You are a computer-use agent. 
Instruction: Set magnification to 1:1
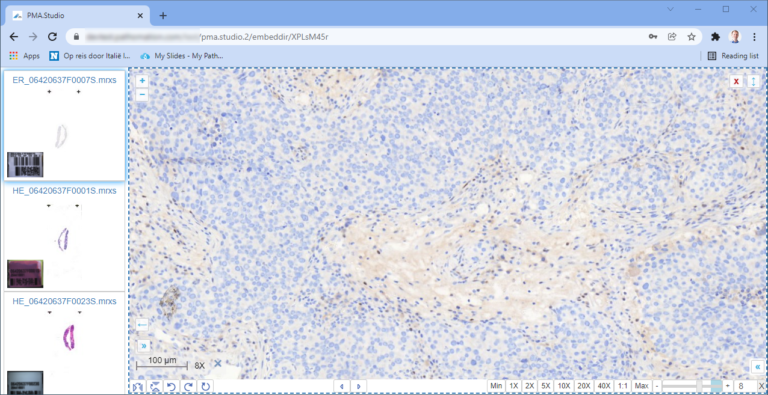623,386
